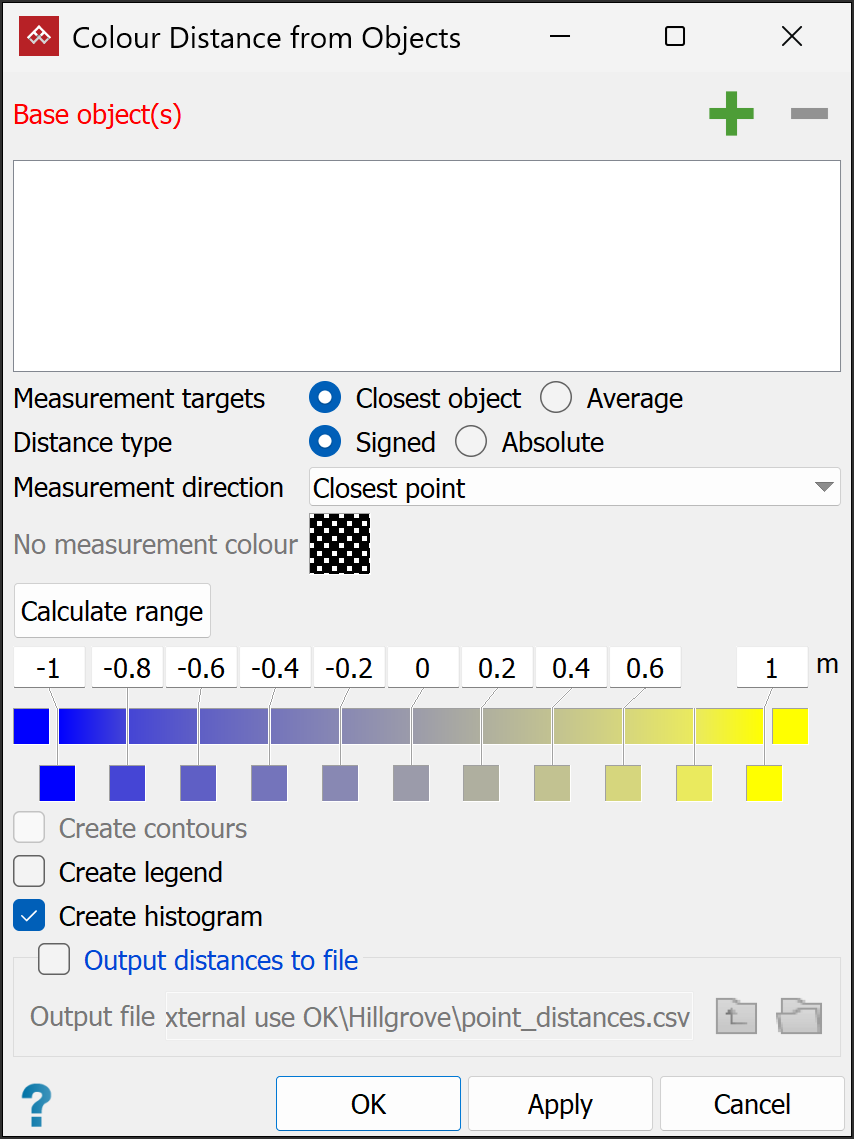Uncheck the Create histogram checkbox
The image size is (854, 1139).
(x=30, y=916)
